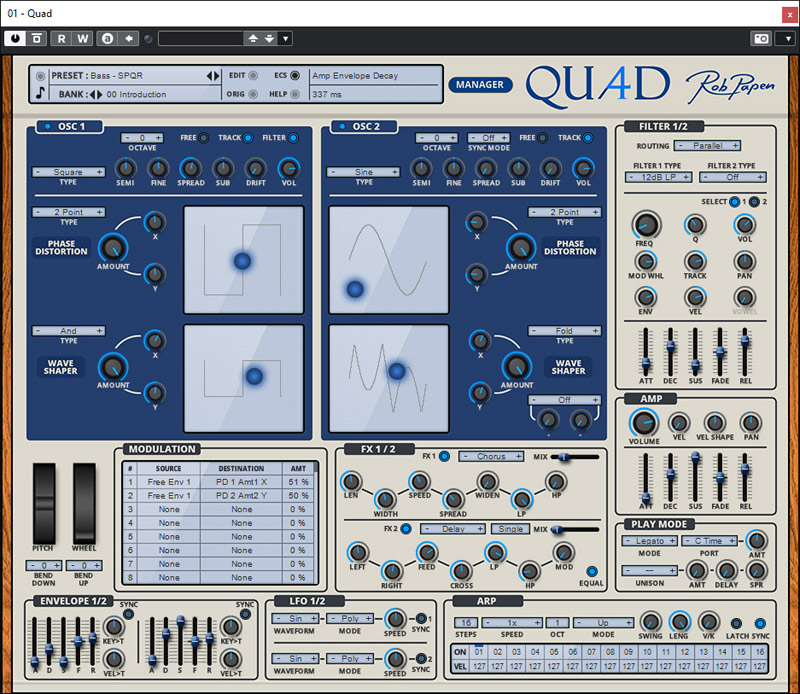Screen dimensions: 800x694
Task: Select modulation row 1 Free Env 1
Action: click(x=168, y=482)
